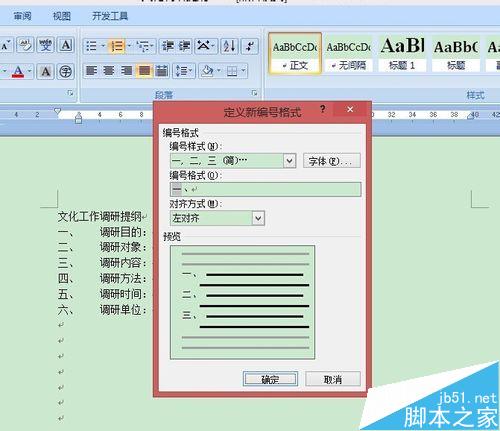Click the hanging indent marker on the ruler
The height and width of the screenshot is (431, 500).
(78, 116)
